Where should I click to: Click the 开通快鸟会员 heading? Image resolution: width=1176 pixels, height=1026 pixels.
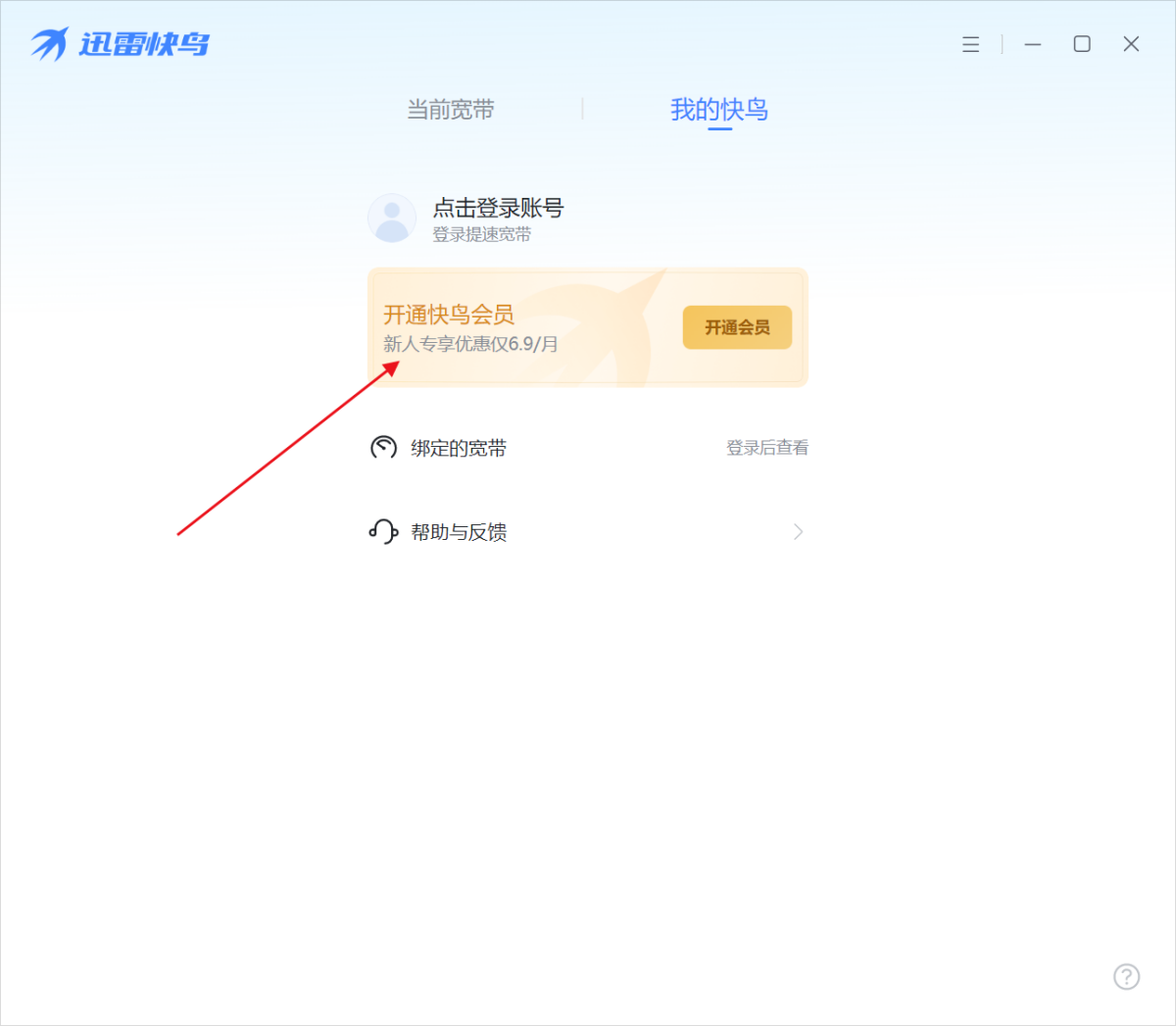[x=449, y=315]
